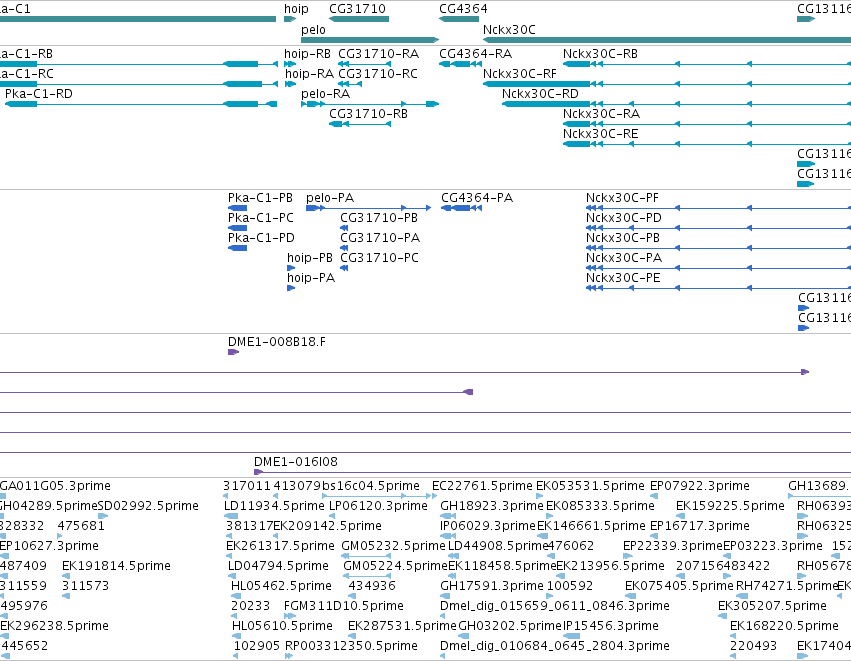Click the Pka-C1-PC protein label
This screenshot has width=851, height=661.
[261, 218]
